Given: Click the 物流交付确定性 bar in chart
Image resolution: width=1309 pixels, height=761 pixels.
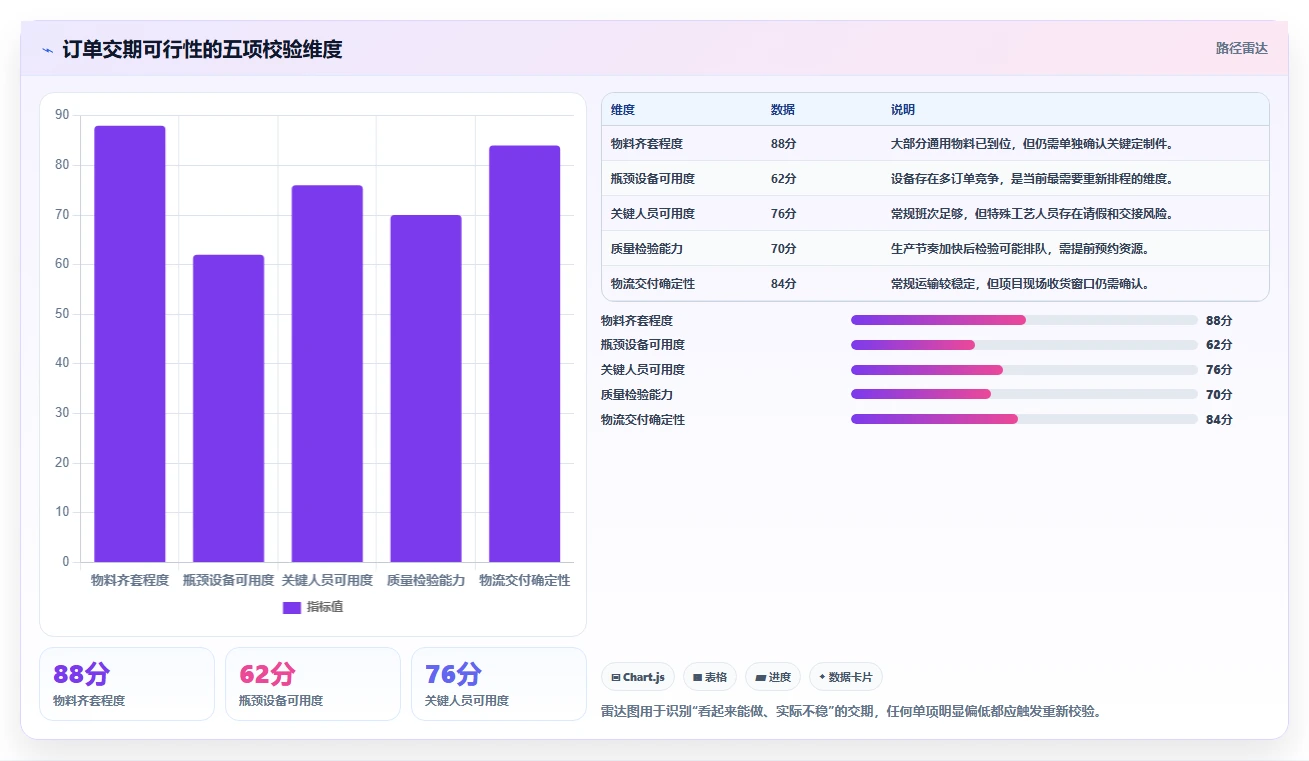Looking at the screenshot, I should click(524, 354).
